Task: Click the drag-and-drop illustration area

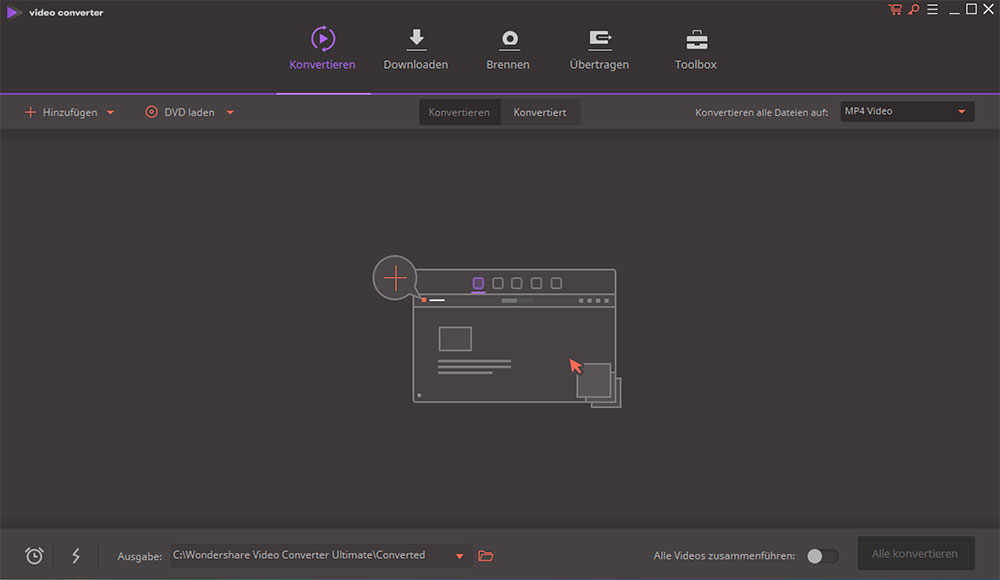Action: point(497,332)
